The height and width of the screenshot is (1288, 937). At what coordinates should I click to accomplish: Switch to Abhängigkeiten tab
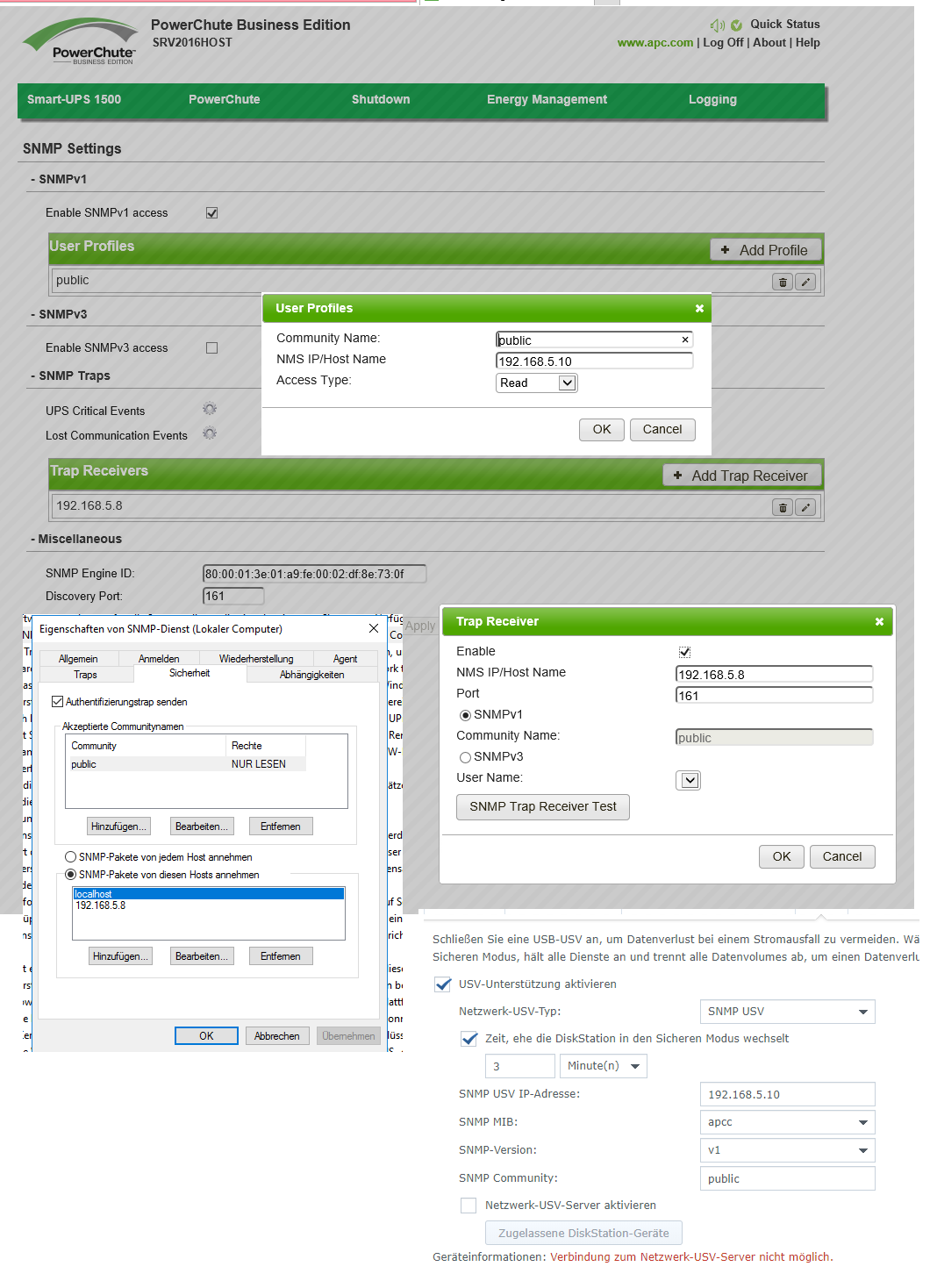pos(311,675)
